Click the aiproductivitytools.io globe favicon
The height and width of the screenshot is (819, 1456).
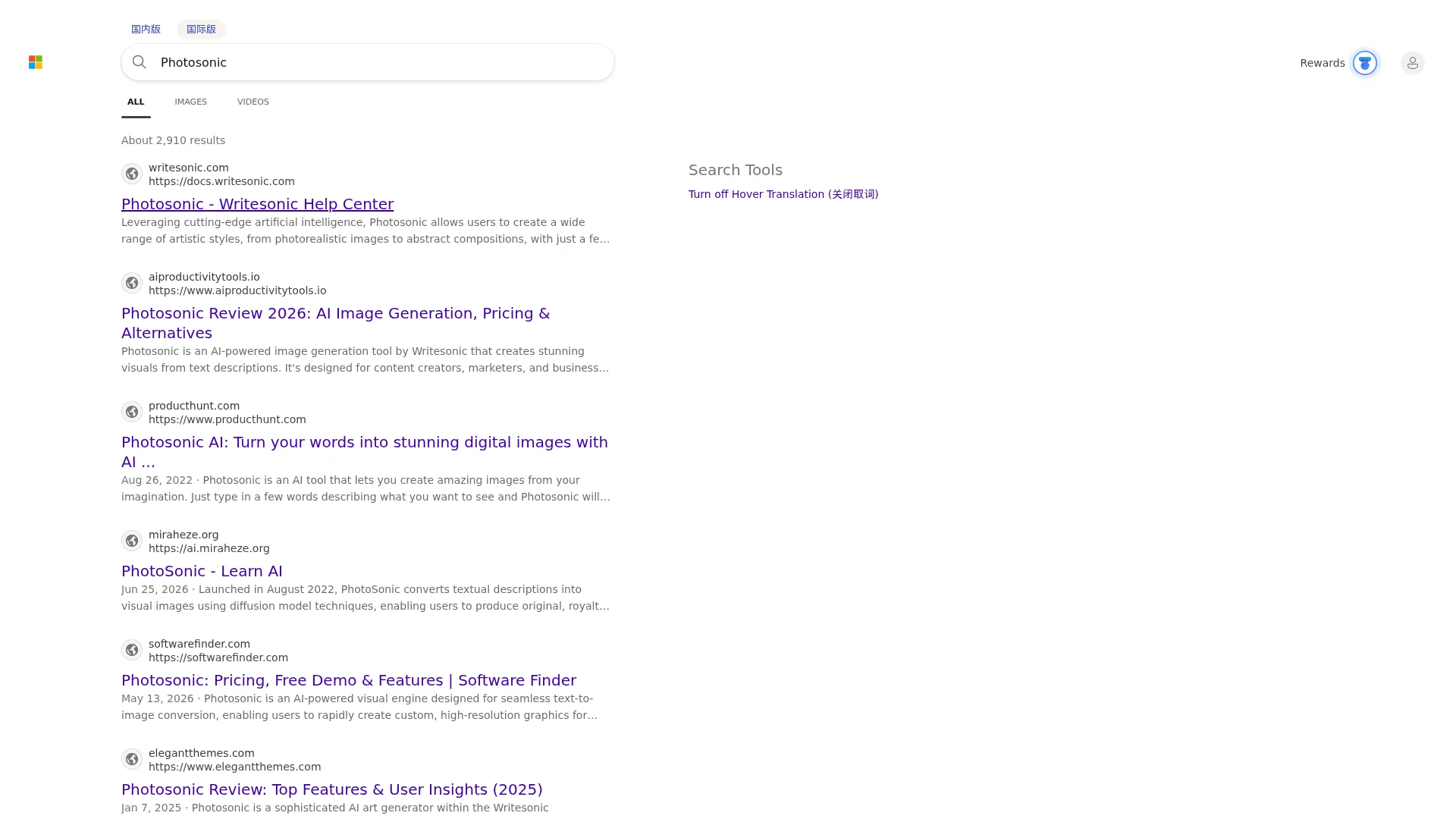click(132, 283)
